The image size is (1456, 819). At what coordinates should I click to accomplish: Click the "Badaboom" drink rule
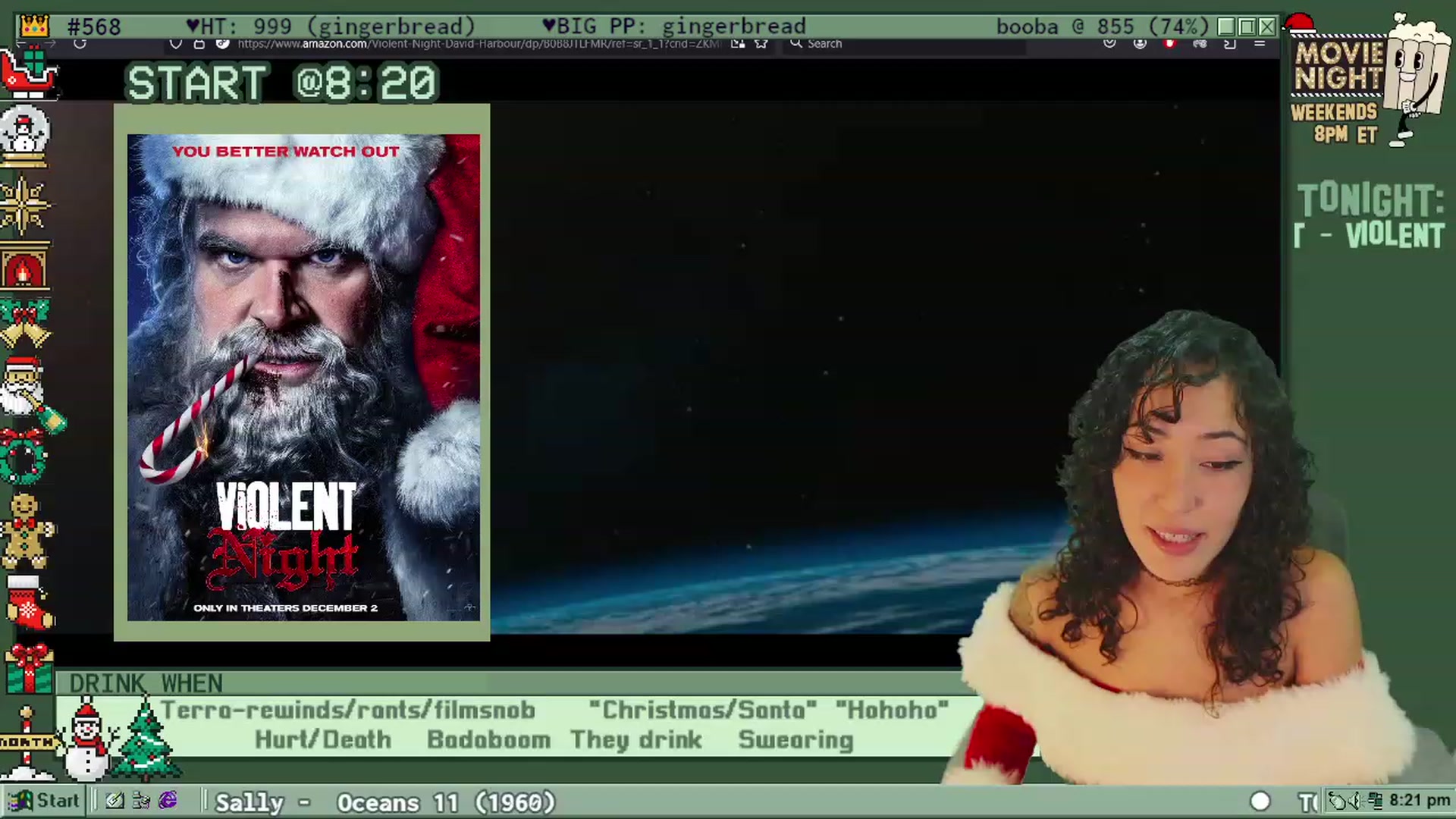tap(488, 740)
